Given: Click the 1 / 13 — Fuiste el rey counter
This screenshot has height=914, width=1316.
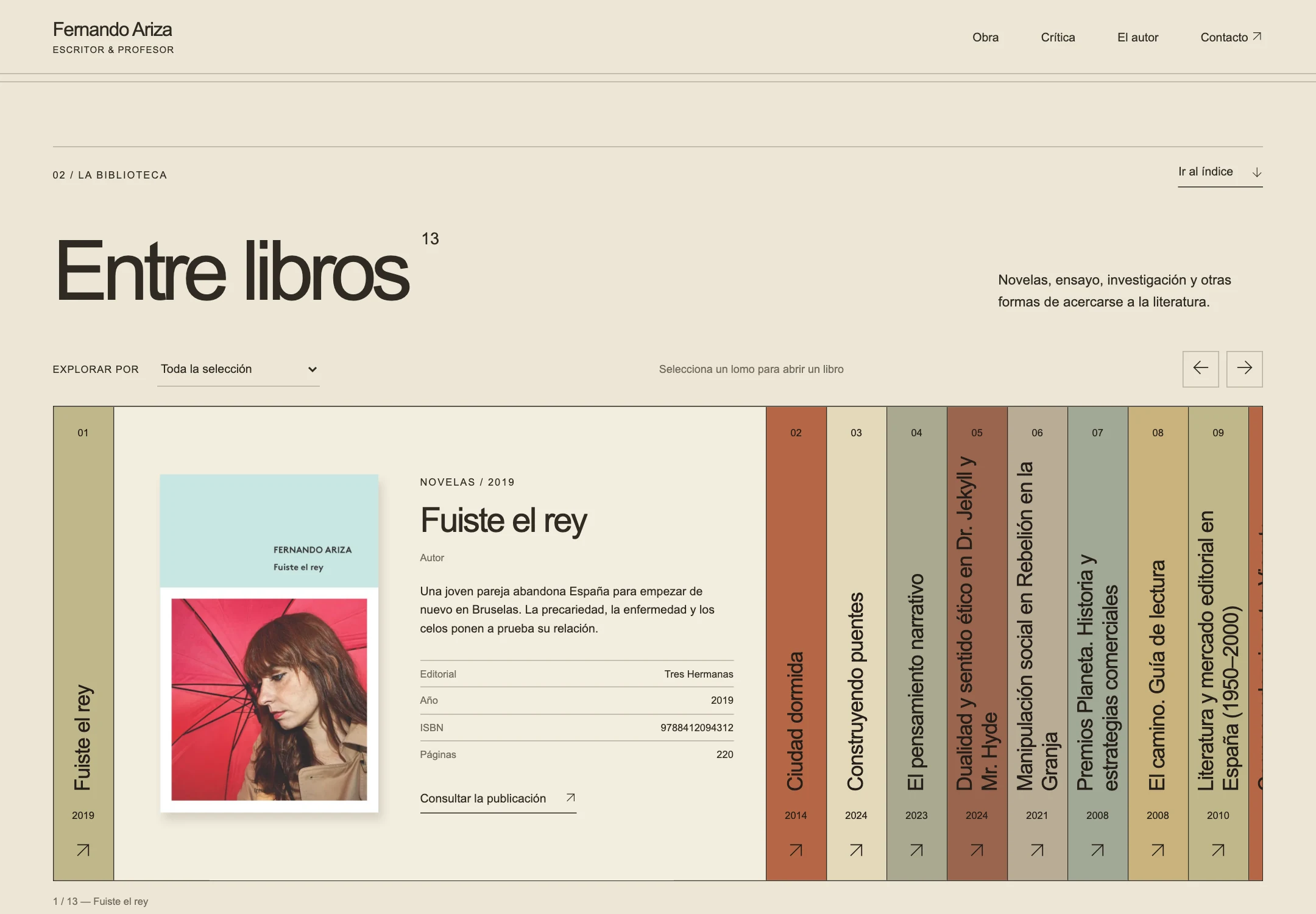Looking at the screenshot, I should click(101, 901).
